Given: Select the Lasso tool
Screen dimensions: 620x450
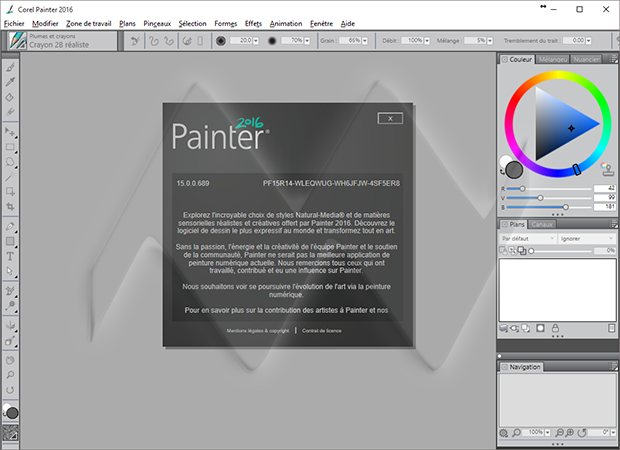Looking at the screenshot, I should [x=10, y=162].
